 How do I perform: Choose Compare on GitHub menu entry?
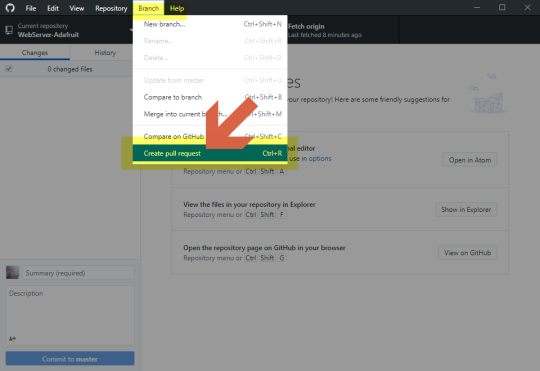[210, 136]
